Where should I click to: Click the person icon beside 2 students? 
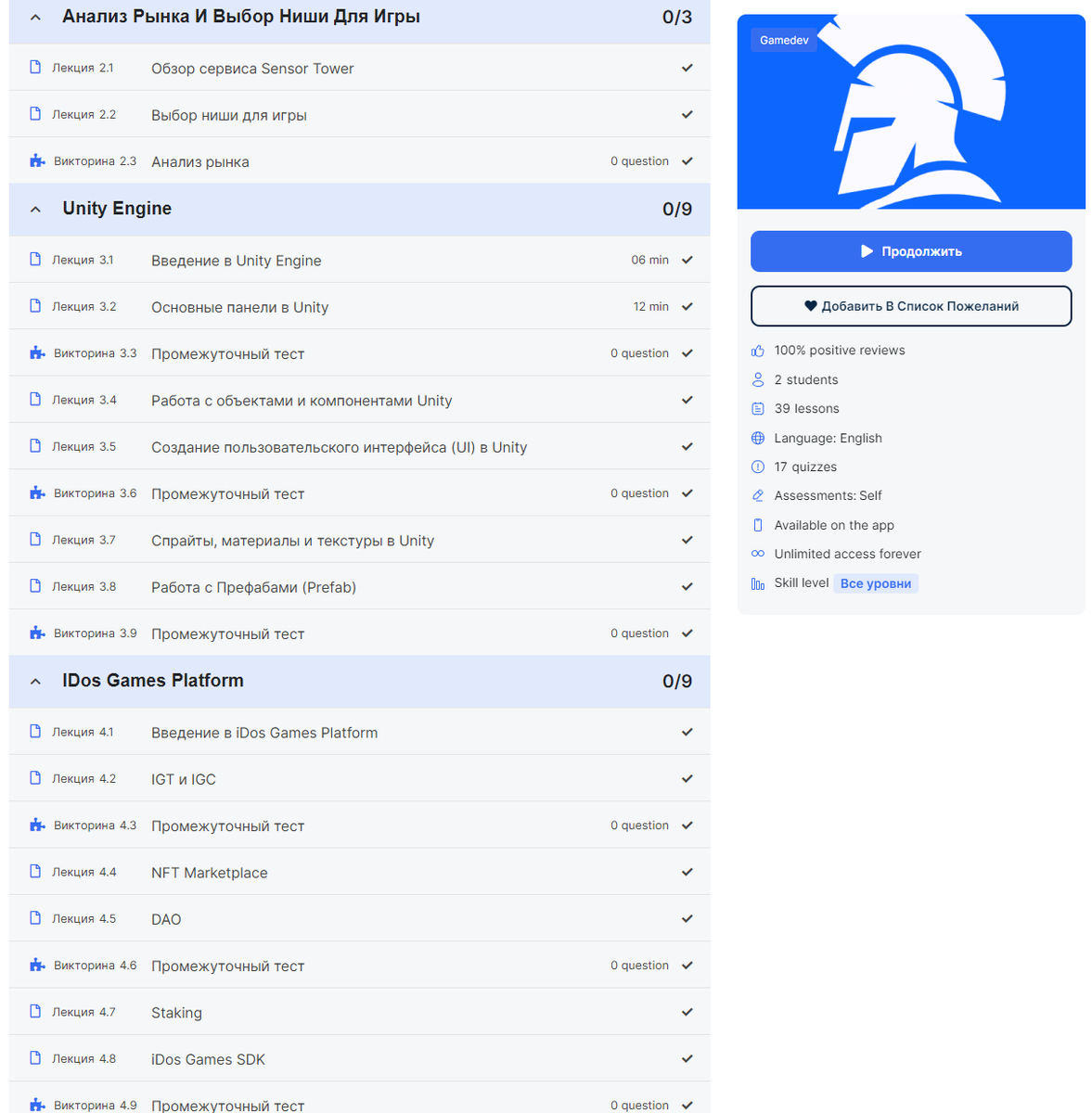tap(758, 379)
